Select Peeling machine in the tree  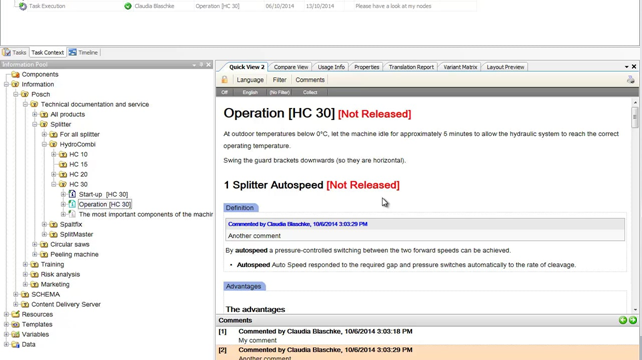click(x=74, y=254)
